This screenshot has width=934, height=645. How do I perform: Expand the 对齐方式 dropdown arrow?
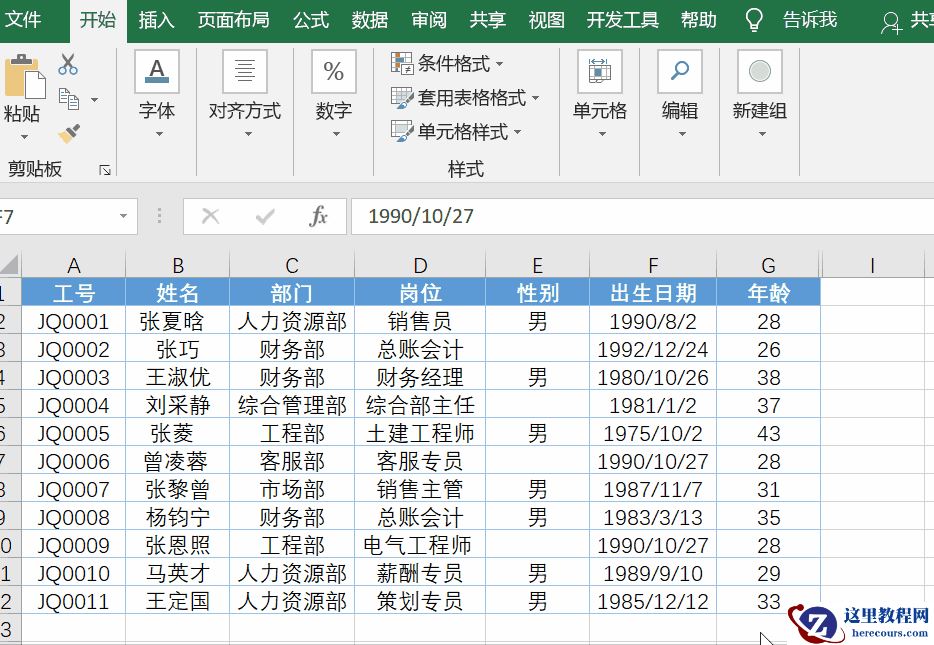[x=248, y=134]
